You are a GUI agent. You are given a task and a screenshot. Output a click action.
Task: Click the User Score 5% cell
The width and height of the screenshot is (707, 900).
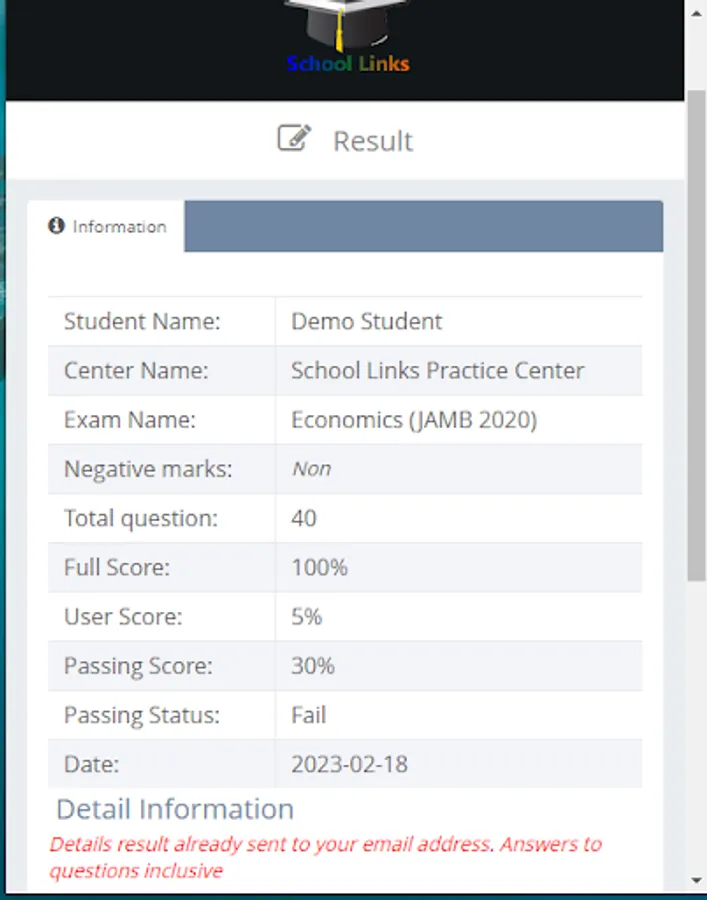[307, 617]
